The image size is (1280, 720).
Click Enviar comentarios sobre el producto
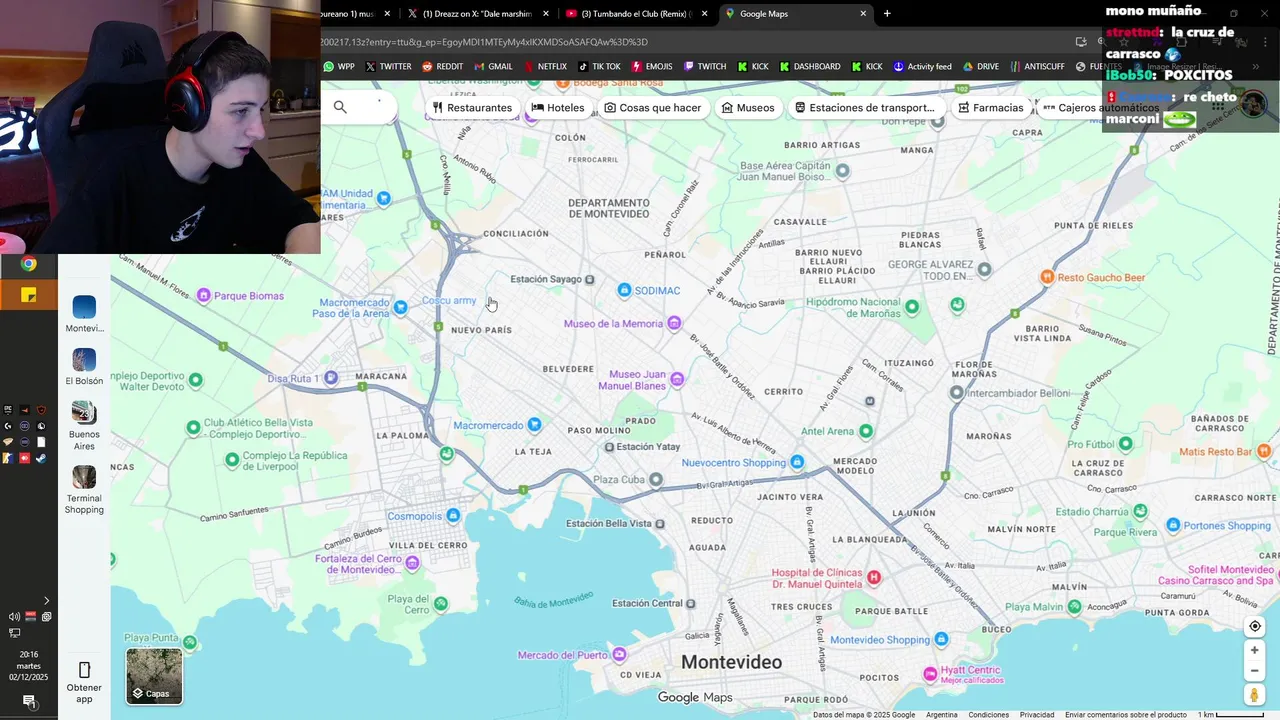point(1125,715)
